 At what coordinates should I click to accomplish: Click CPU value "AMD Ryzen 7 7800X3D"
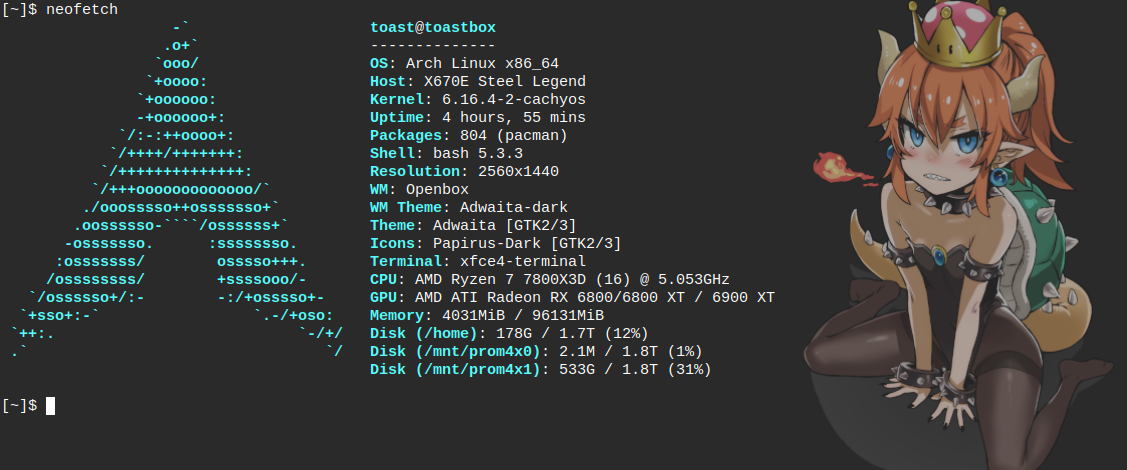[500, 280]
